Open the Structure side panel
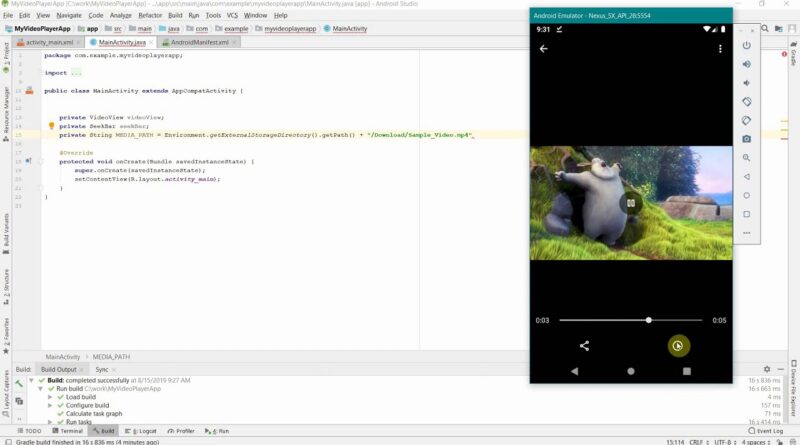Viewport: 800px width, 445px height. tap(6, 287)
